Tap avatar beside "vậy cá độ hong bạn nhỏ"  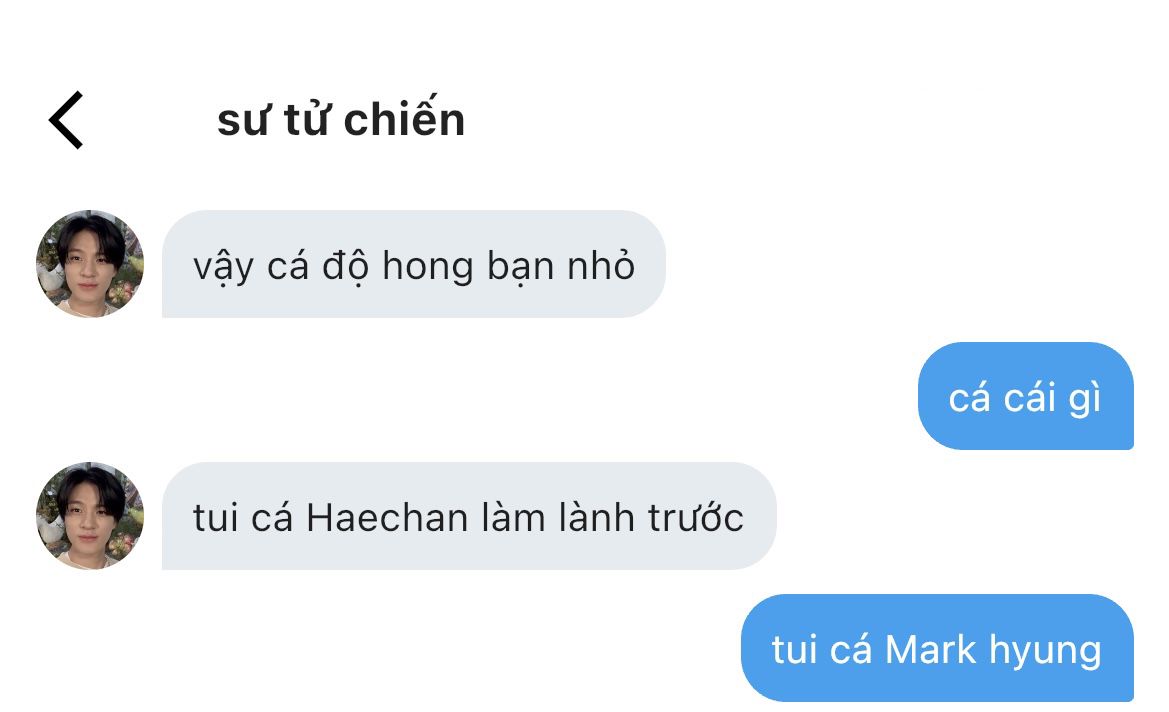[89, 264]
